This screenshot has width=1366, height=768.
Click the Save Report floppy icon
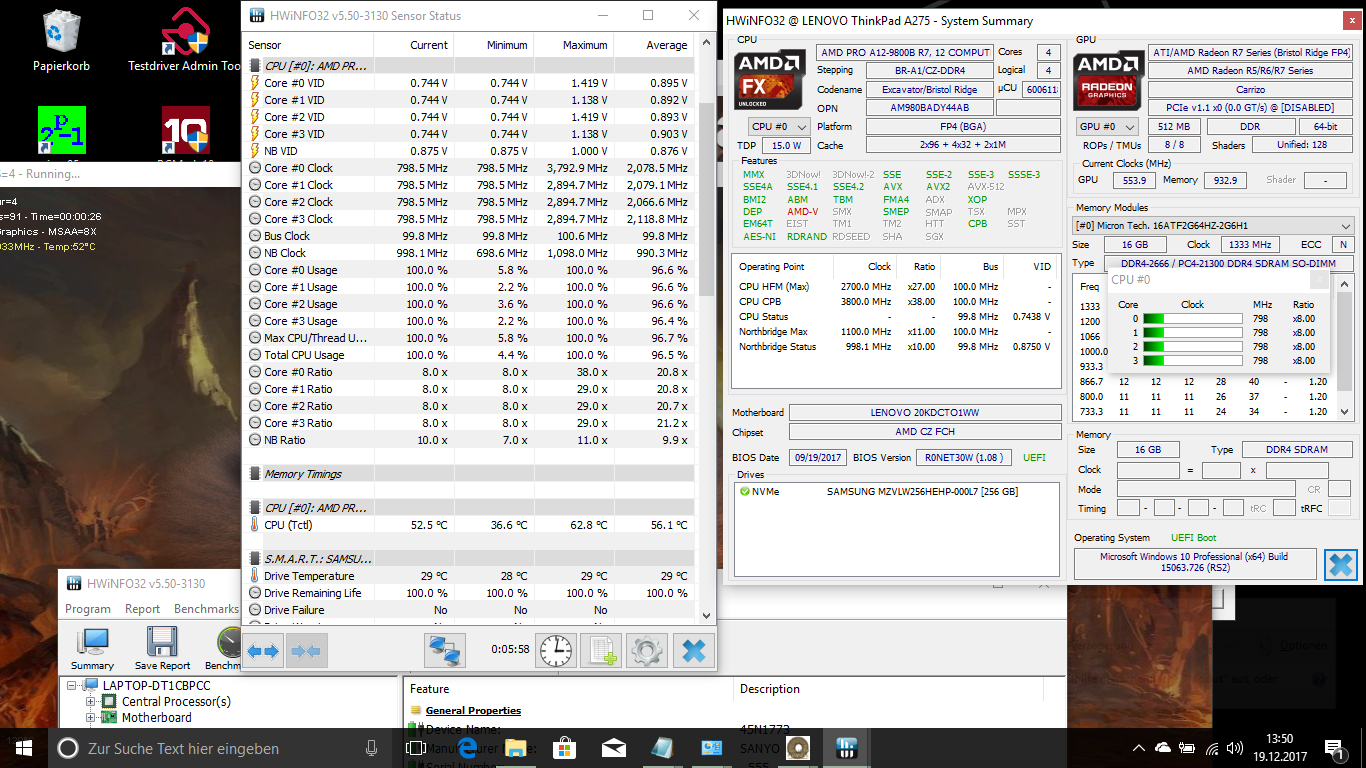point(162,648)
